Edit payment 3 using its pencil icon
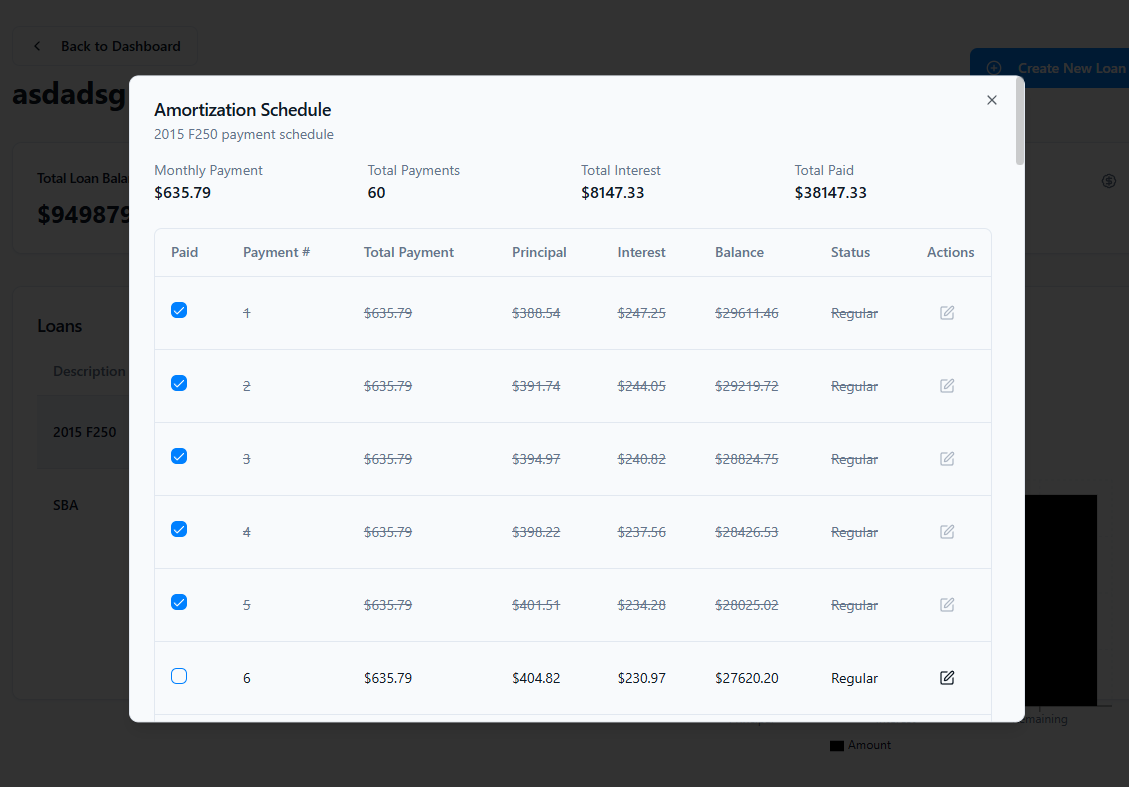This screenshot has height=787, width=1129. point(947,459)
